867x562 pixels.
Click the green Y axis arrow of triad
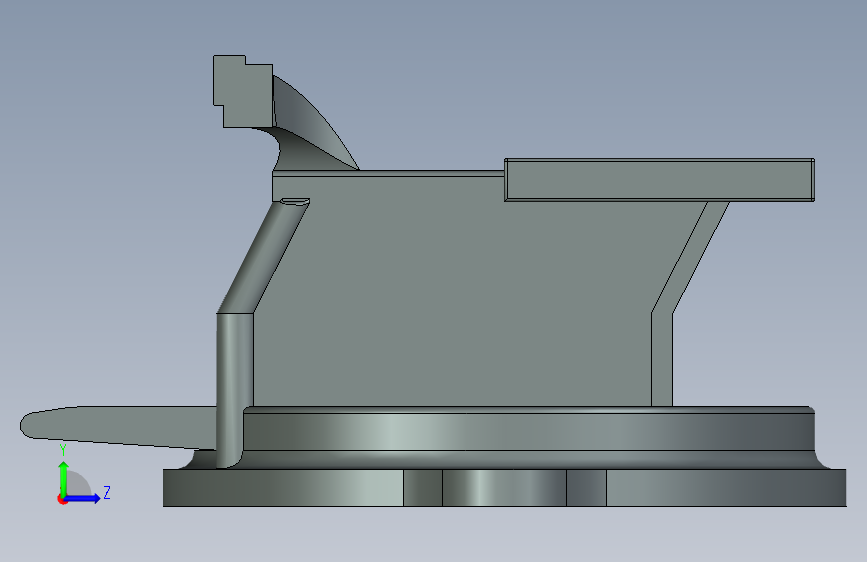(64, 479)
